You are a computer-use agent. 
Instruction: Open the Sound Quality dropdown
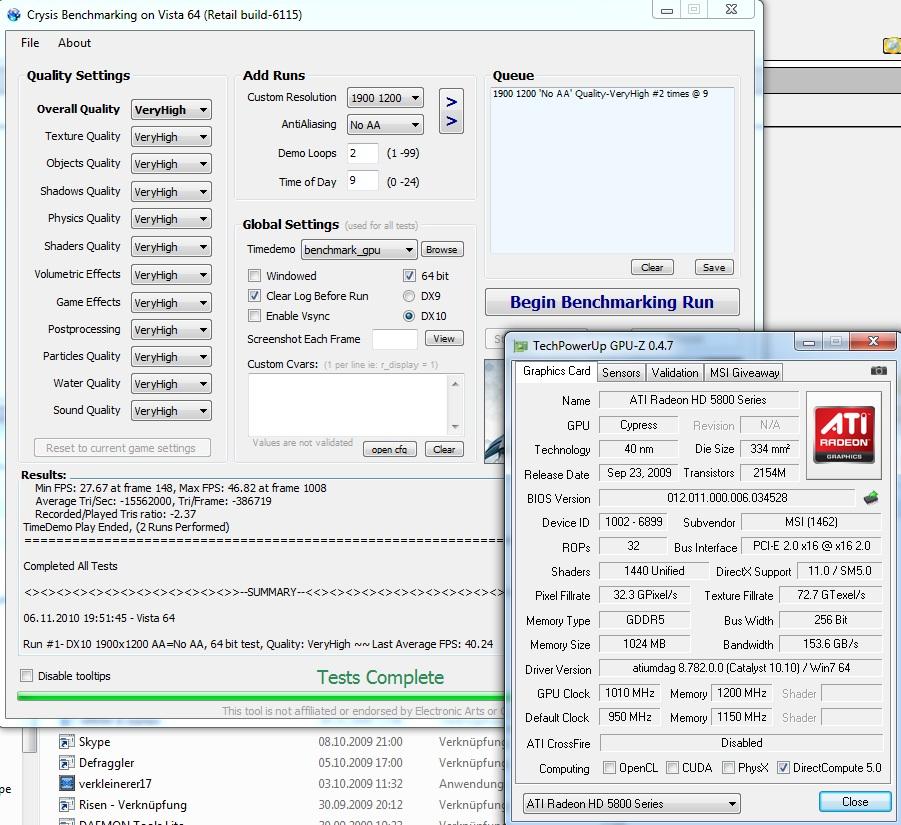[171, 411]
